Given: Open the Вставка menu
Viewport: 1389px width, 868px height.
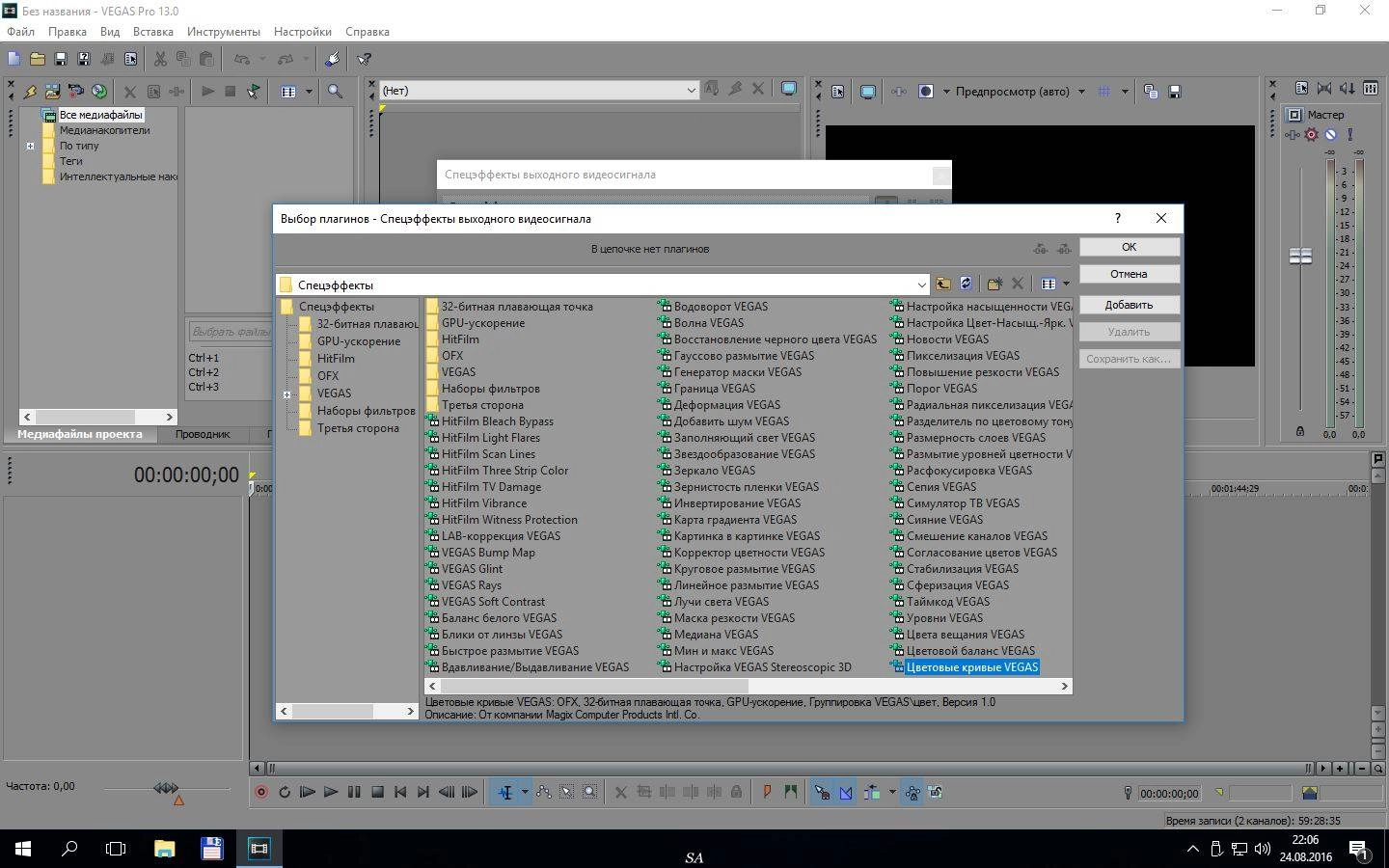Looking at the screenshot, I should [153, 31].
